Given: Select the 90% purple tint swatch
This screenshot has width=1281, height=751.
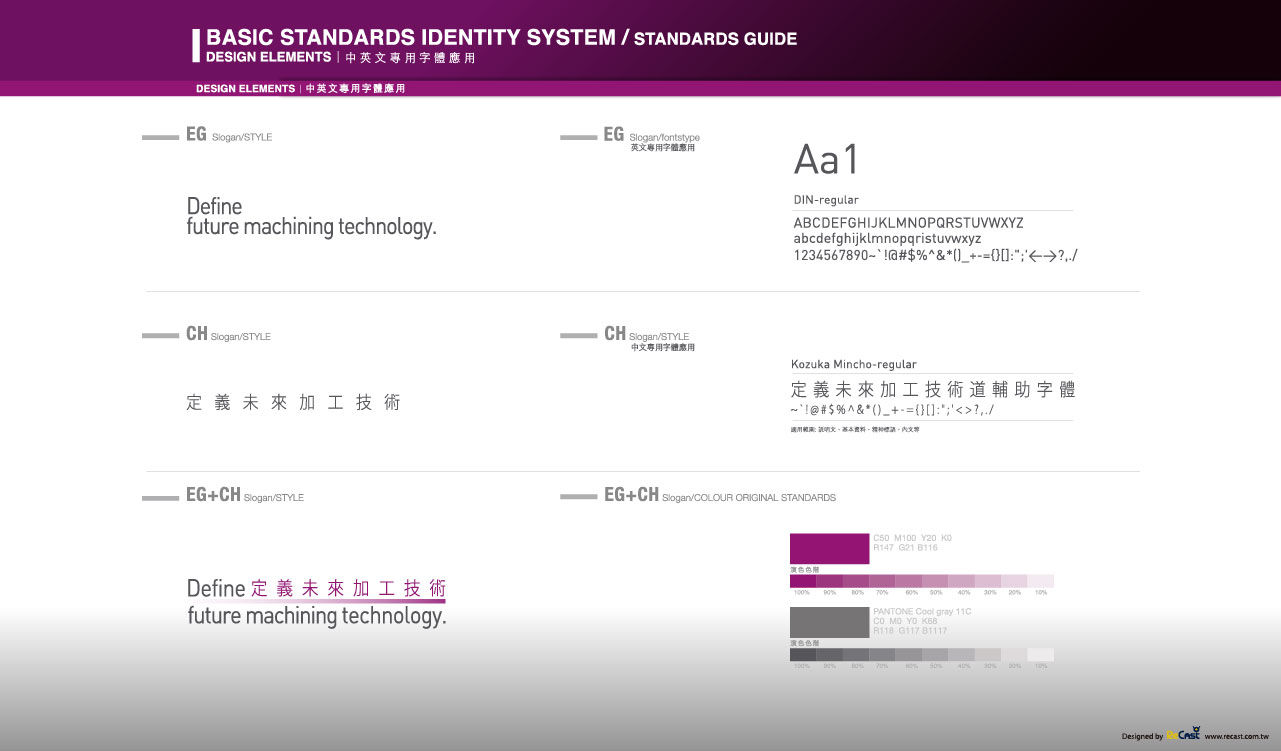Looking at the screenshot, I should (x=829, y=581).
